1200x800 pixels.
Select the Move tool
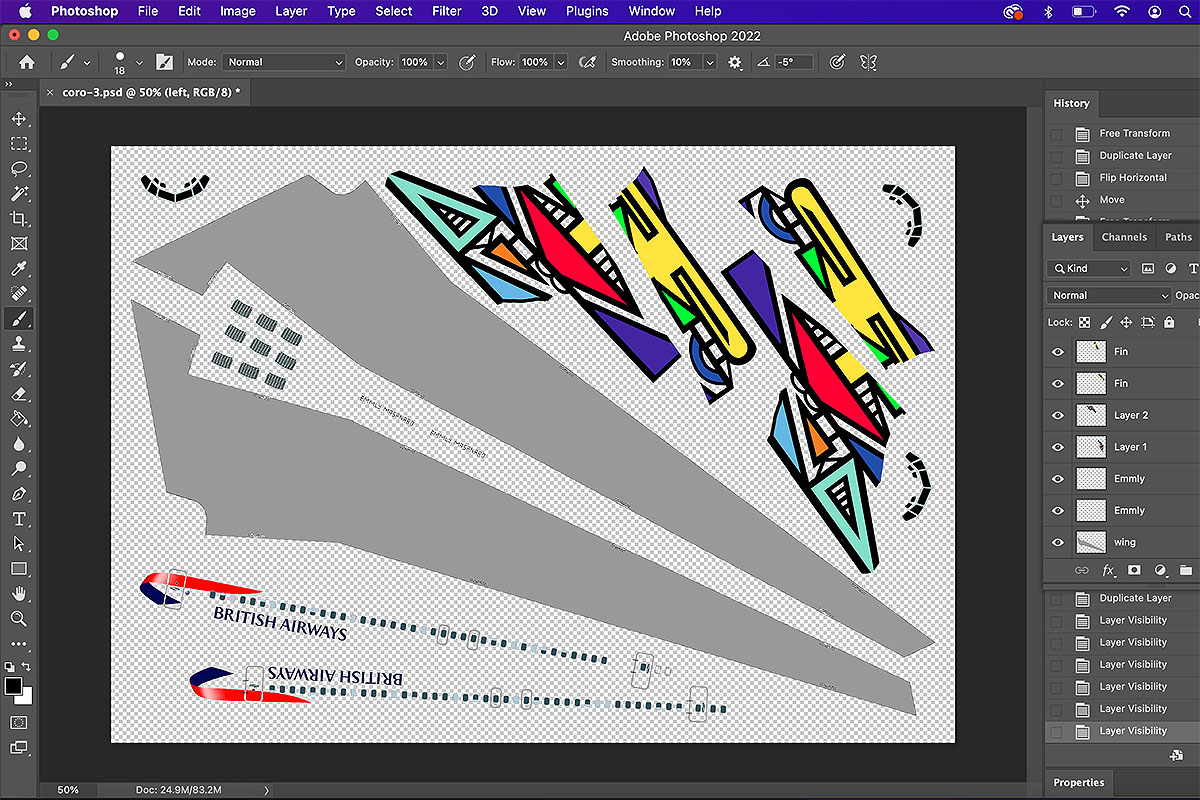point(19,119)
